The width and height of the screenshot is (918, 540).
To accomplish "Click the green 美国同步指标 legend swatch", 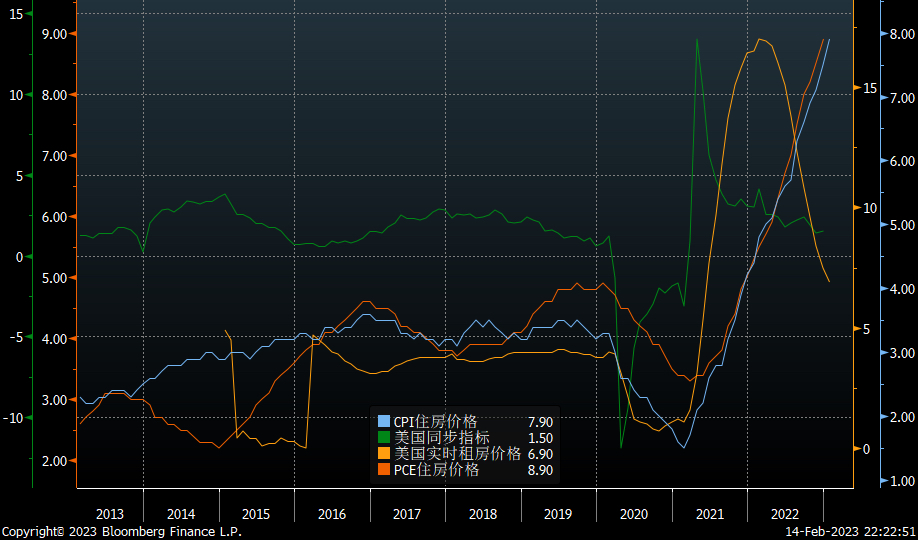I will (x=384, y=438).
